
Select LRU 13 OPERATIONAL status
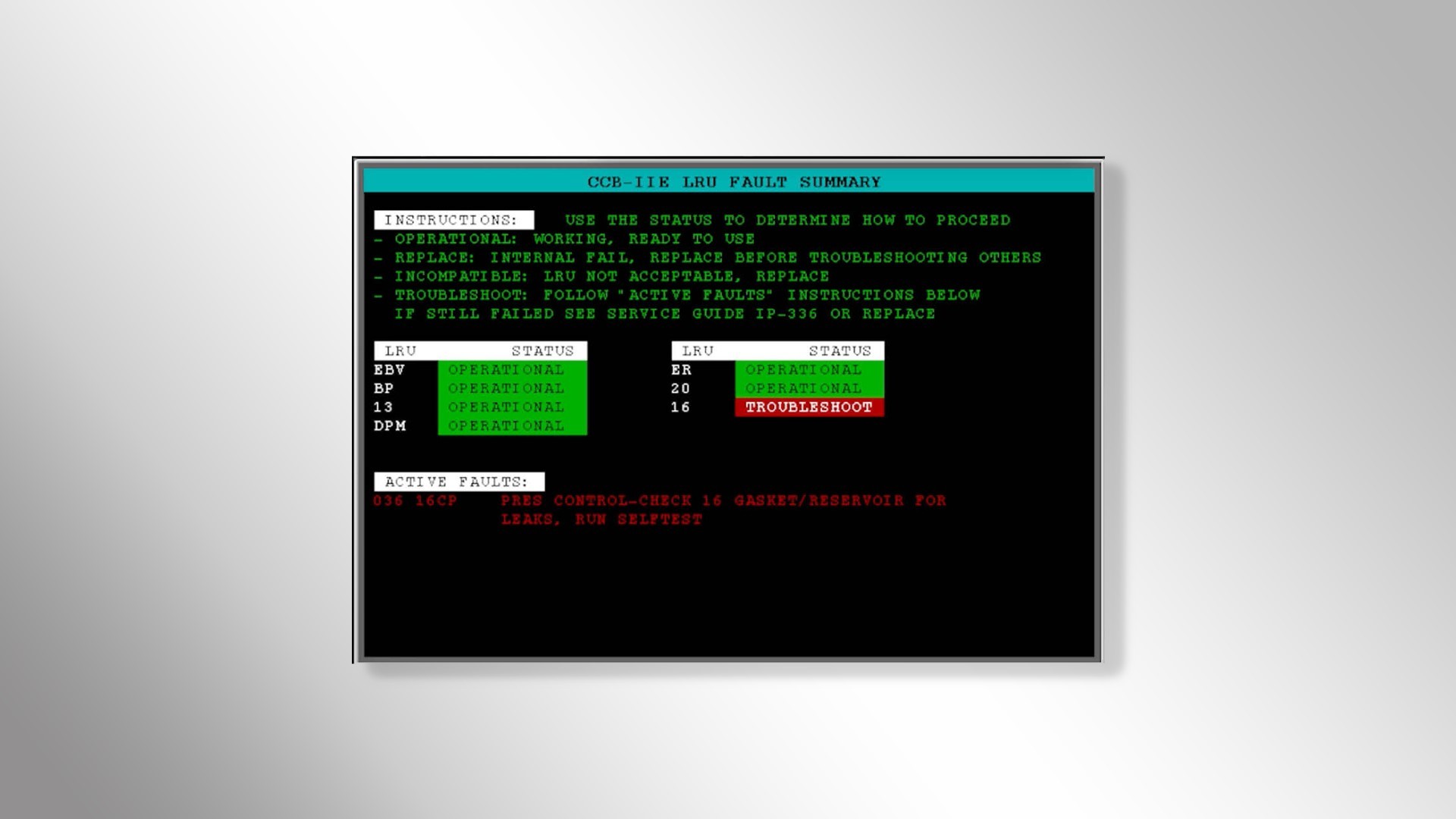[511, 407]
